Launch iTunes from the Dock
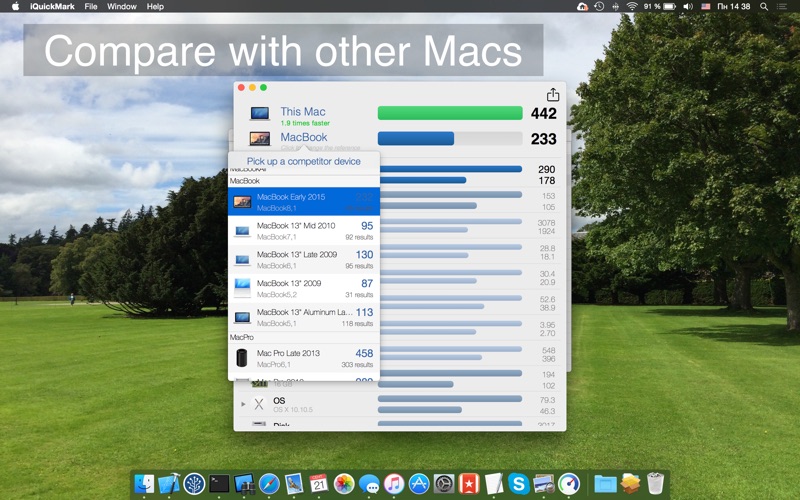 (x=394, y=483)
